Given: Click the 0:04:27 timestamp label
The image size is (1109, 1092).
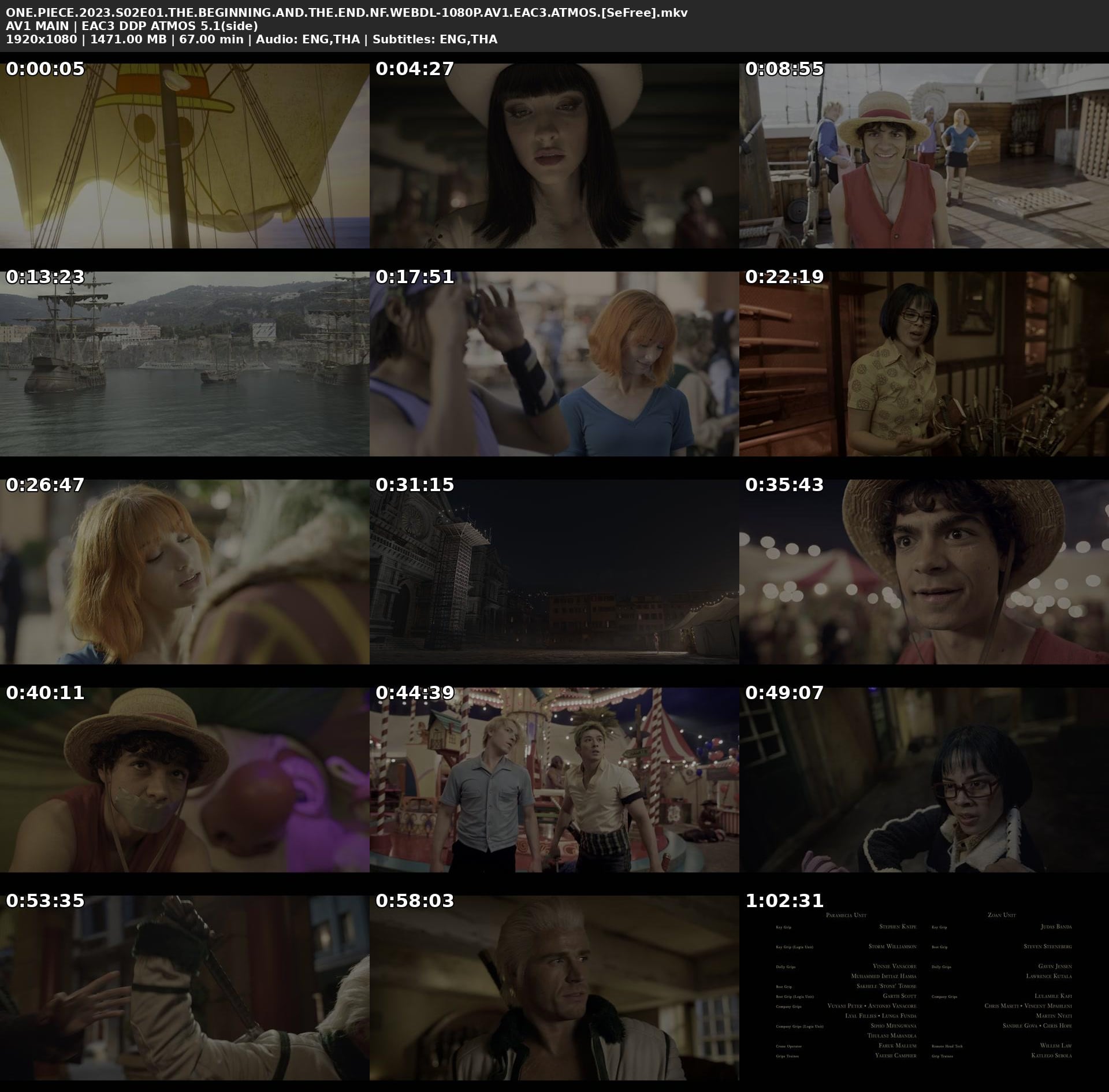Looking at the screenshot, I should point(415,69).
